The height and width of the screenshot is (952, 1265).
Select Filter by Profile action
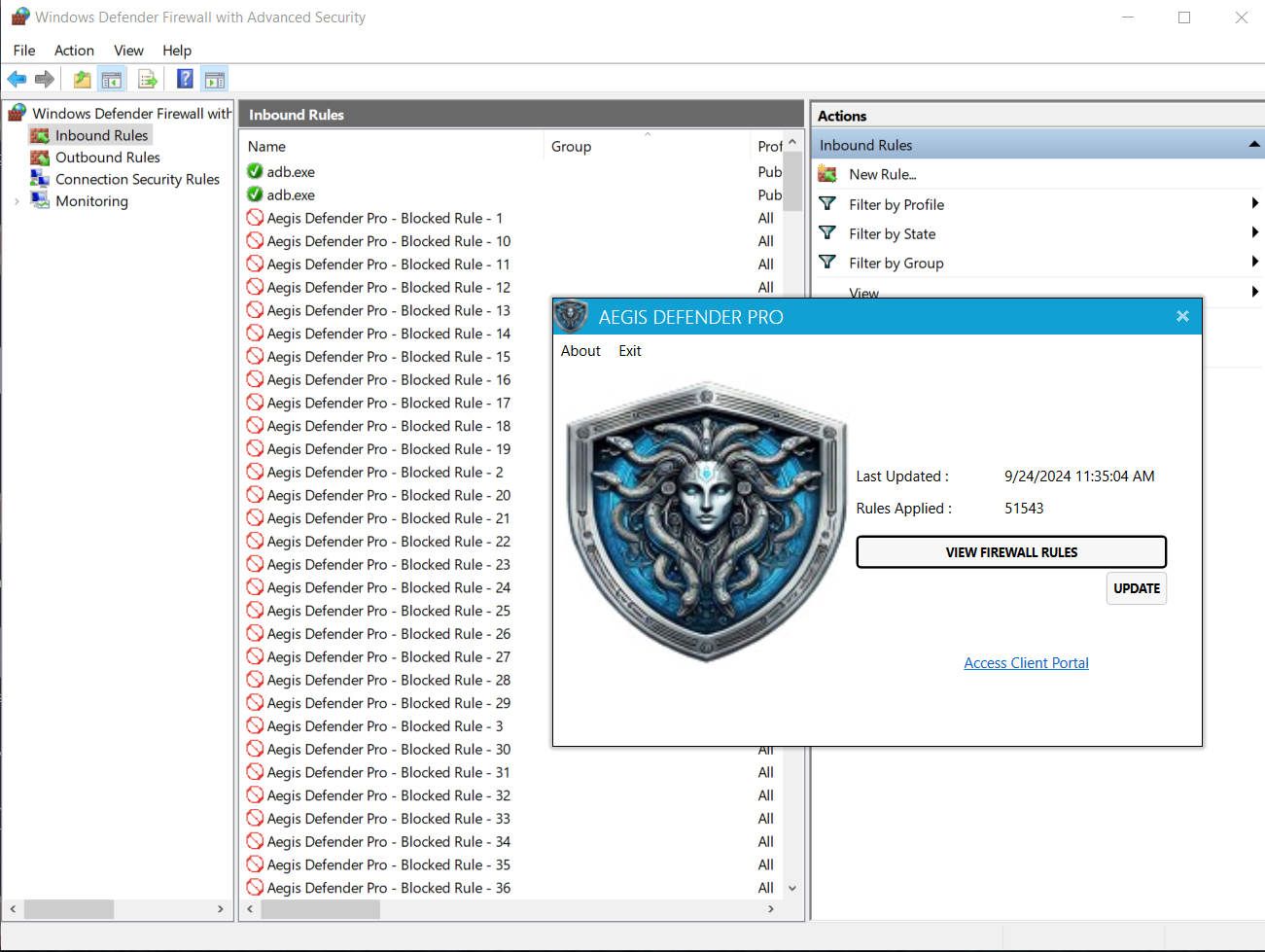point(896,204)
